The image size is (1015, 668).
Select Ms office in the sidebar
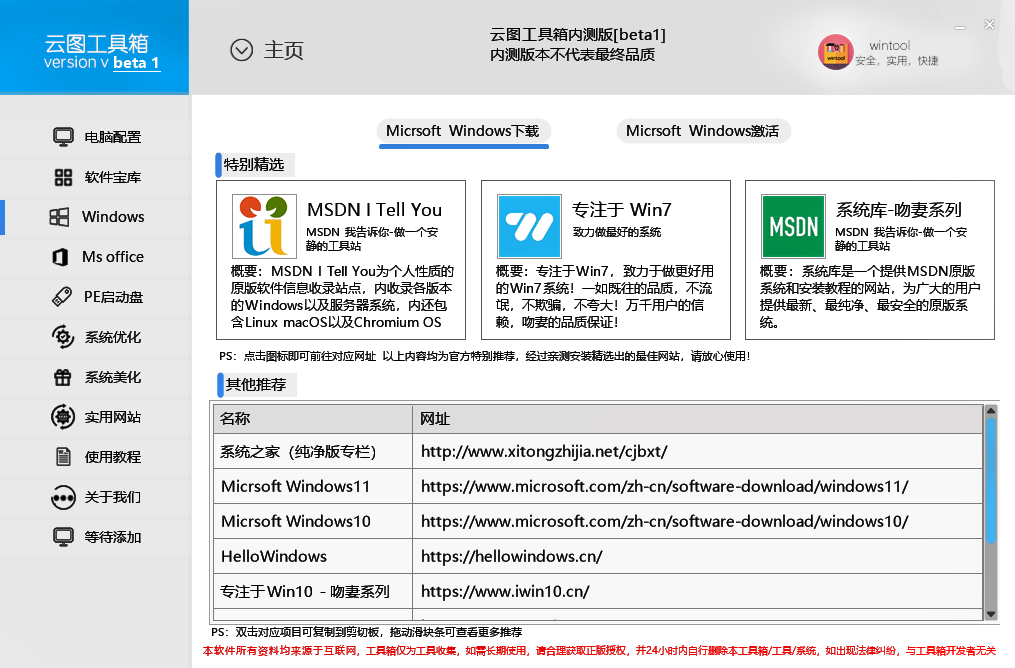(113, 257)
